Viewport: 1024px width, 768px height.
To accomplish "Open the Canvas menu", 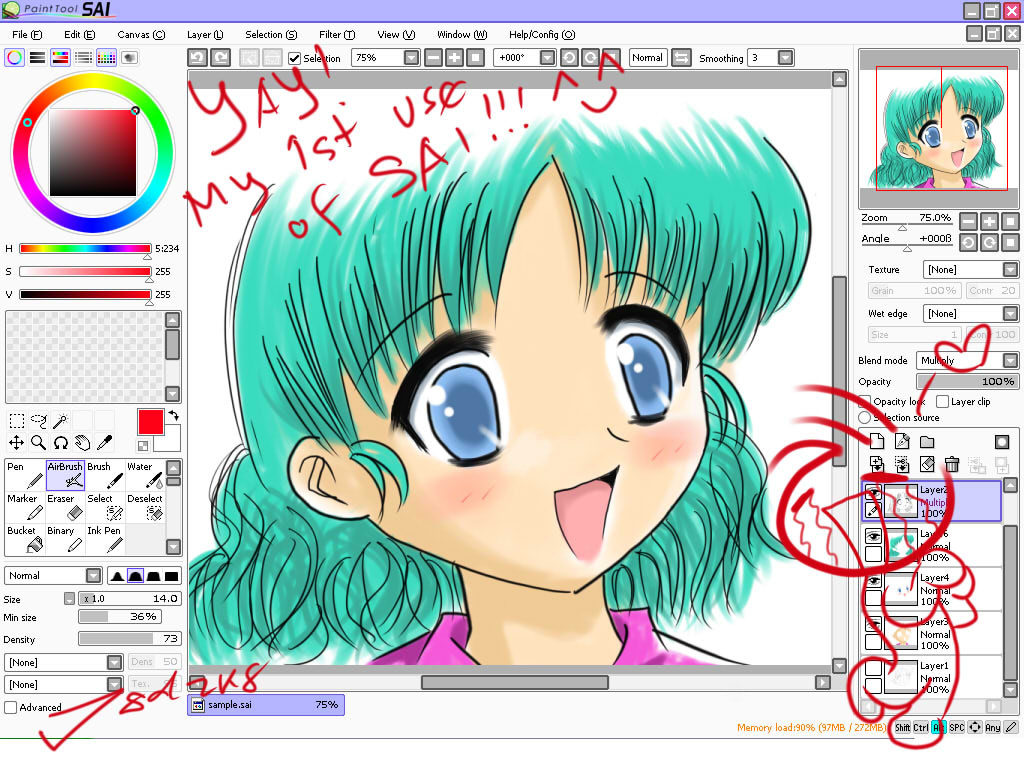I will [141, 35].
